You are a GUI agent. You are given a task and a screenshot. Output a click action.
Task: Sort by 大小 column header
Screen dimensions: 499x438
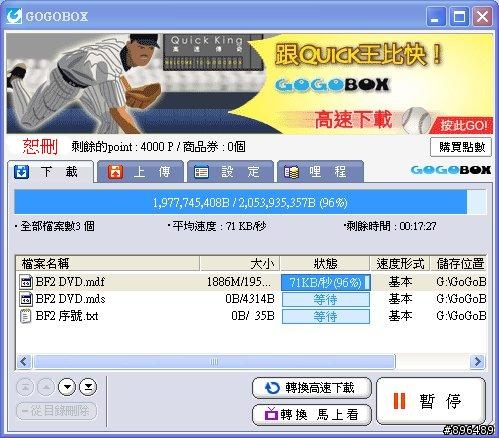[x=240, y=264]
